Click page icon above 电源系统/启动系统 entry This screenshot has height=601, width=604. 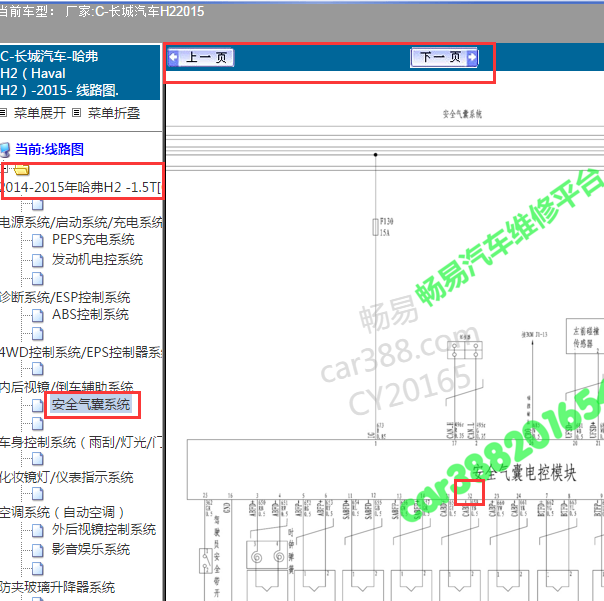tap(37, 205)
